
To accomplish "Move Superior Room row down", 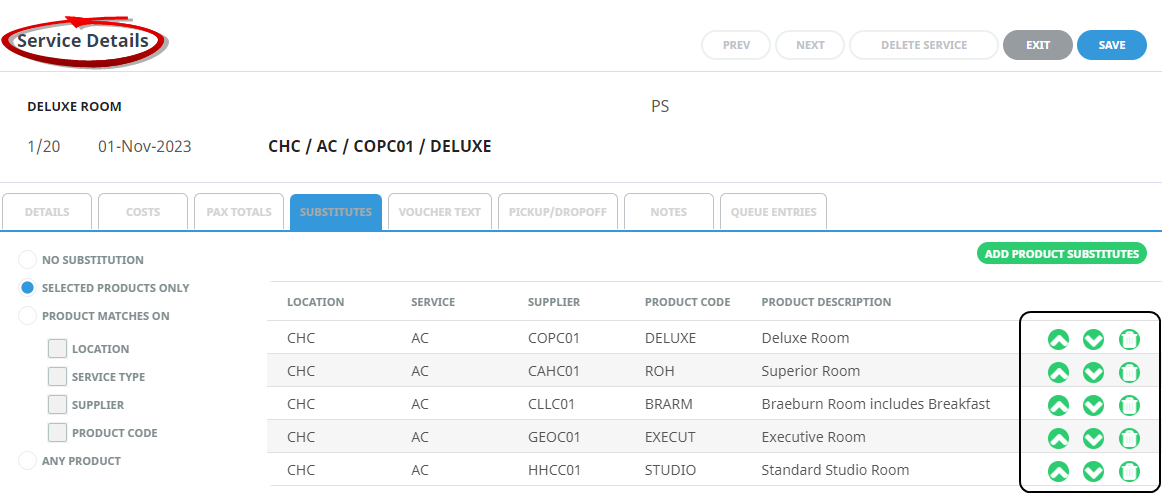I will coord(1093,373).
